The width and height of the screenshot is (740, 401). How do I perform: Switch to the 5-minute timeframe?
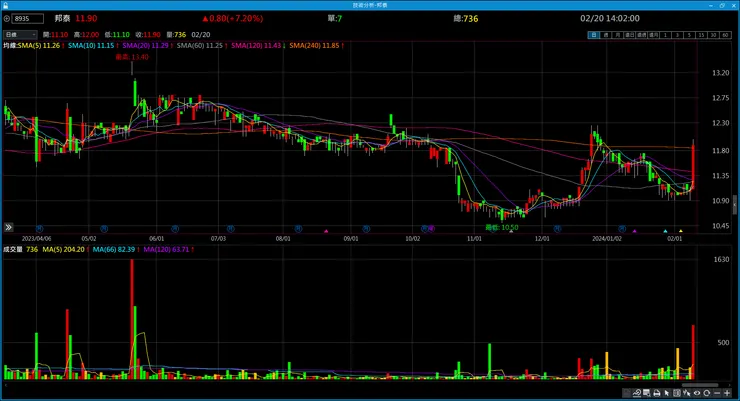point(689,35)
